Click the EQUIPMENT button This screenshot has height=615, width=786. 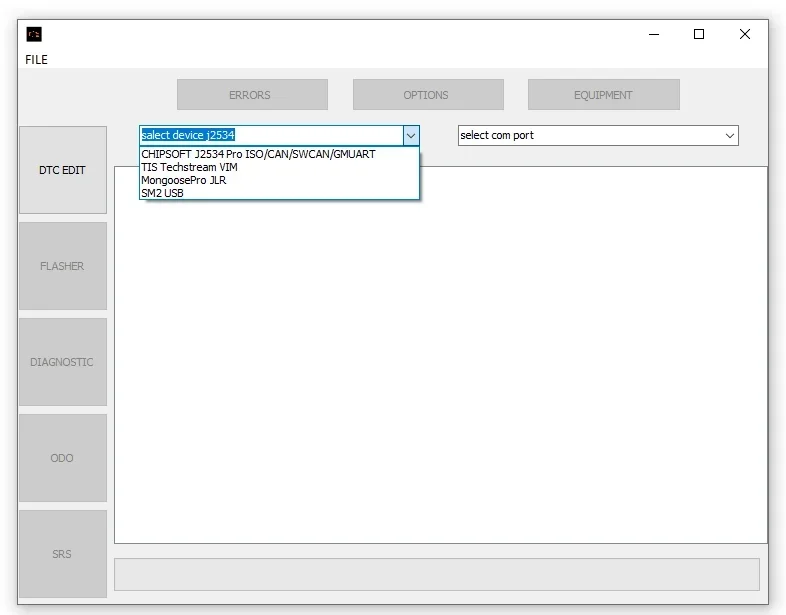[604, 94]
